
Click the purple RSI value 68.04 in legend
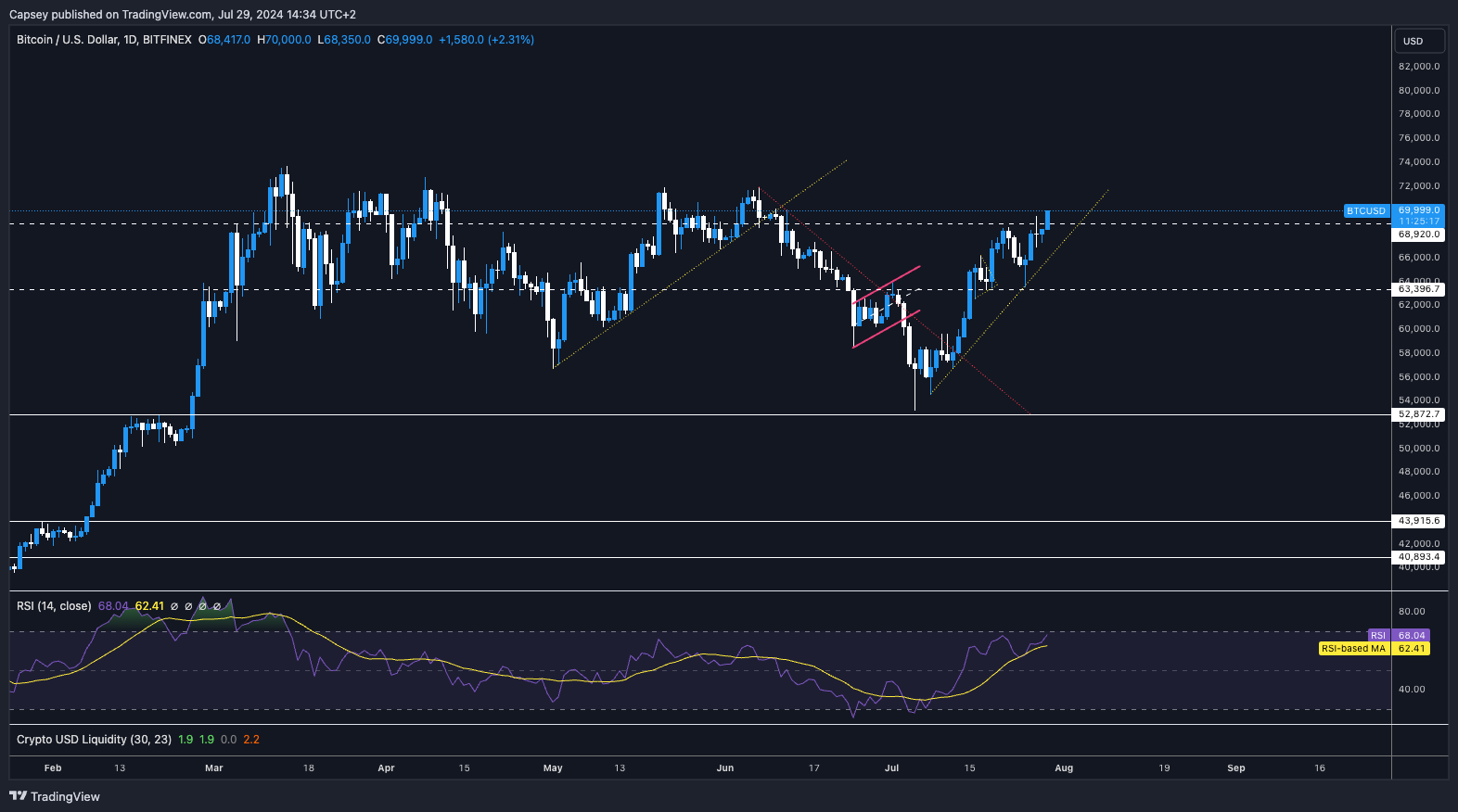coord(113,606)
